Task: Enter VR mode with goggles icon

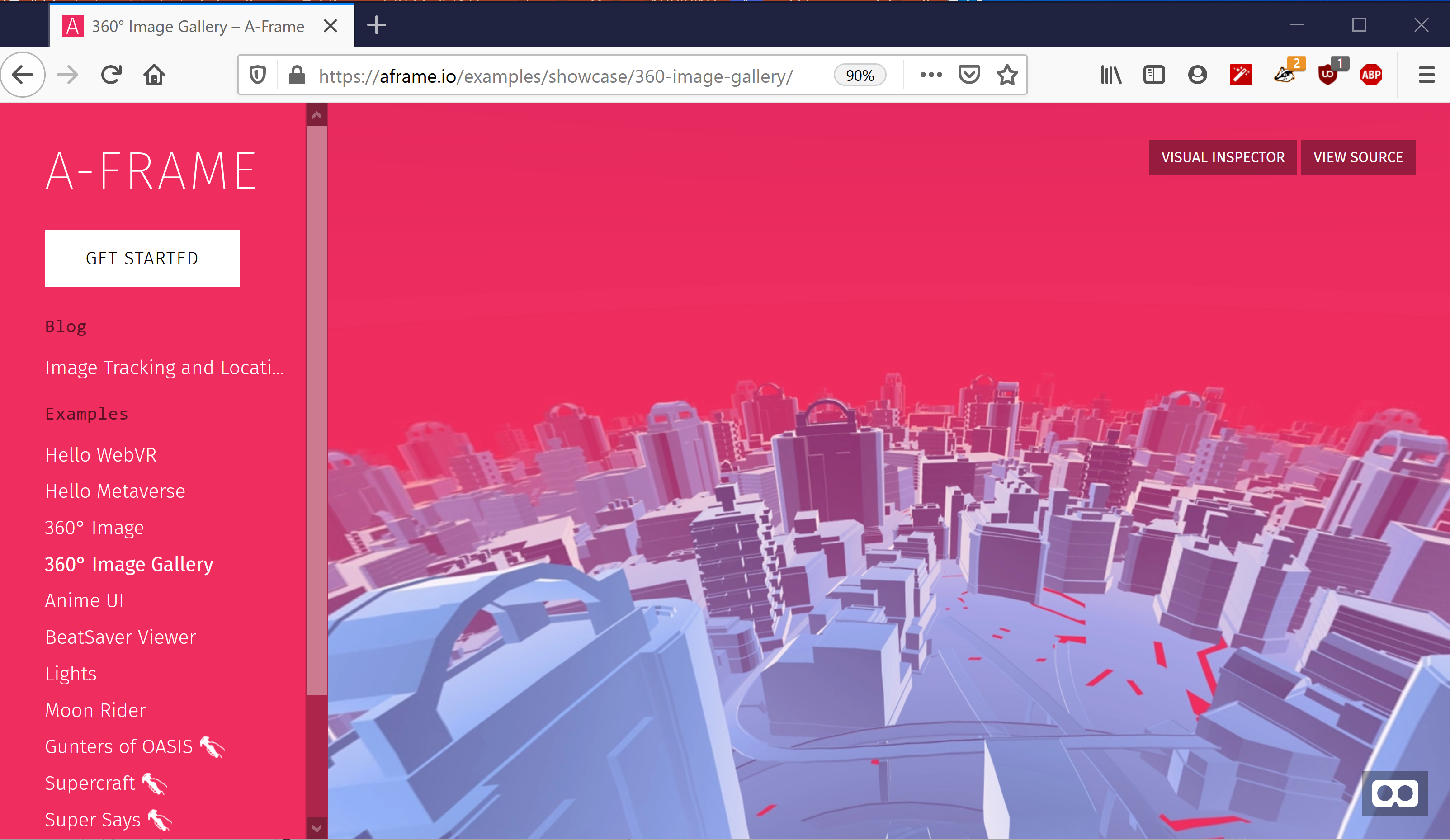Action: 1395,793
